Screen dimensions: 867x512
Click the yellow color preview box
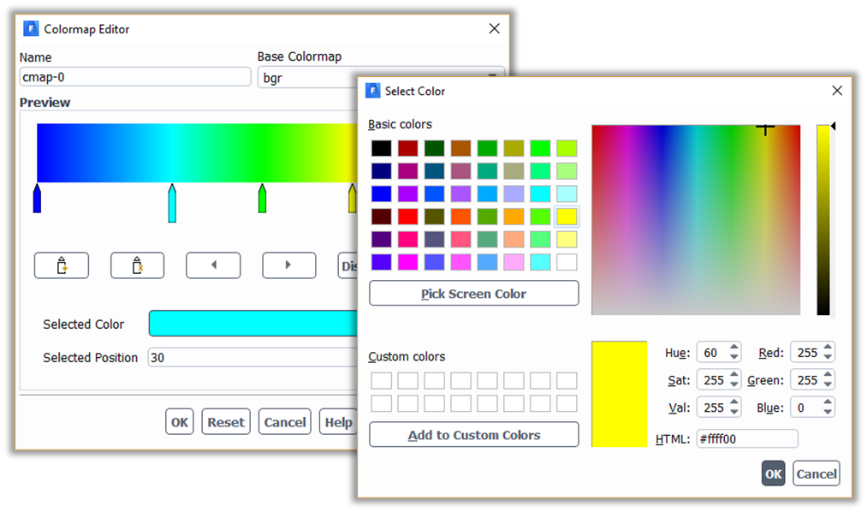coord(619,394)
